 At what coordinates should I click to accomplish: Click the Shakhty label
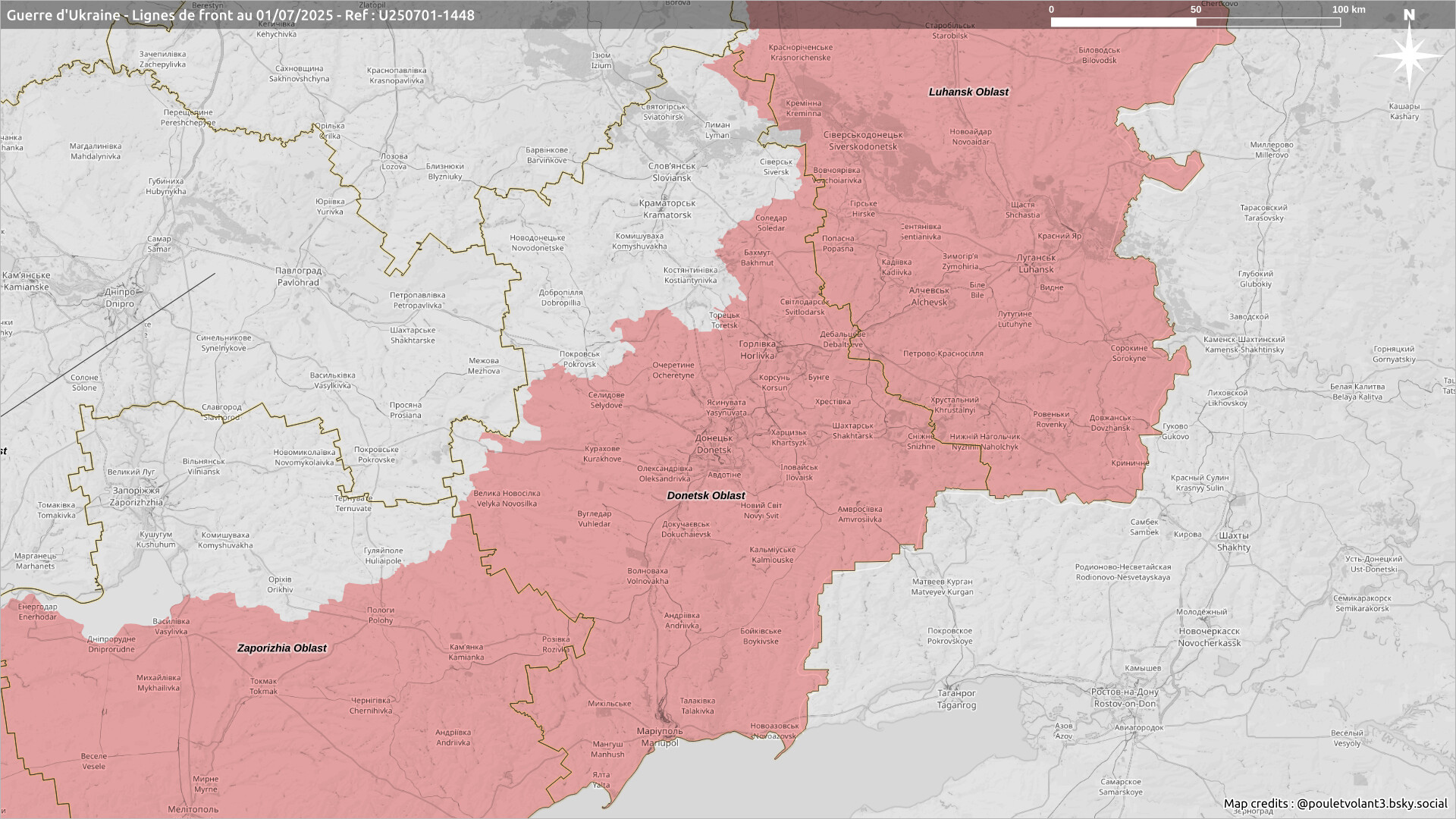[x=1234, y=541]
